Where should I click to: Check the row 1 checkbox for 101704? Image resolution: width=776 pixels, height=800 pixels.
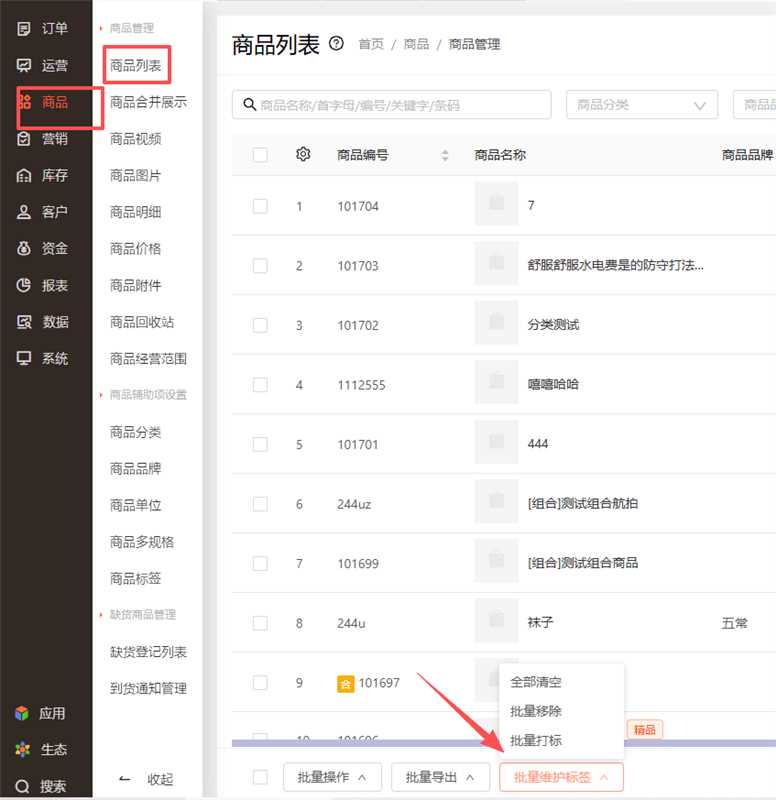coord(260,206)
